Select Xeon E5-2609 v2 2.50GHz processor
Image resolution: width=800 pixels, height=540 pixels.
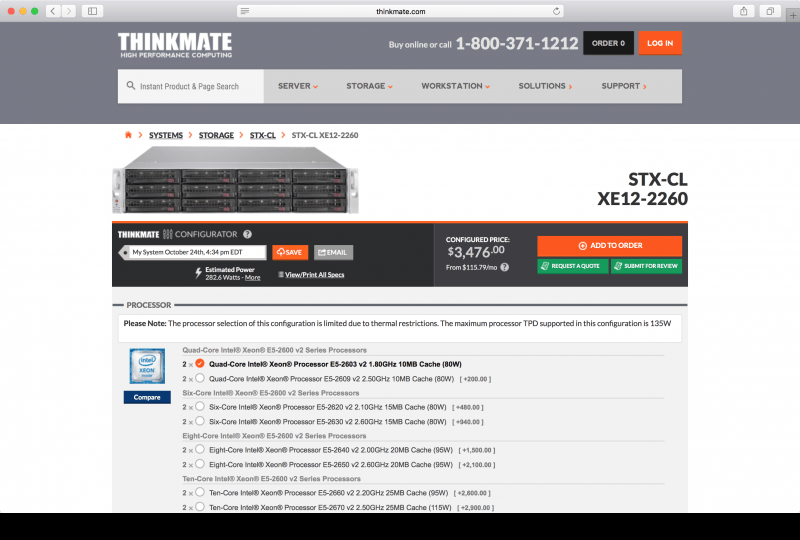pyautogui.click(x=201, y=379)
